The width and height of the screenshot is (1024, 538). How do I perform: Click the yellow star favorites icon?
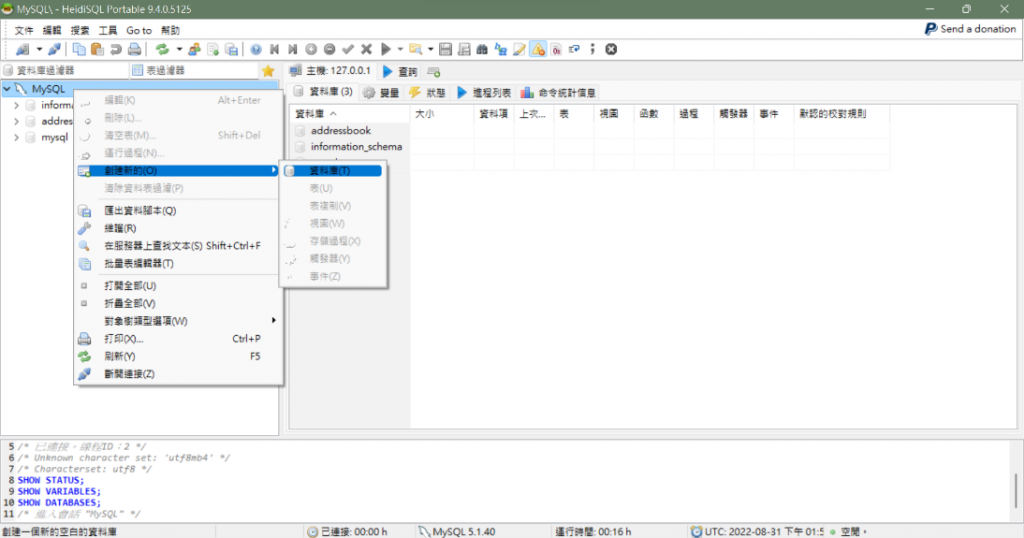[268, 71]
